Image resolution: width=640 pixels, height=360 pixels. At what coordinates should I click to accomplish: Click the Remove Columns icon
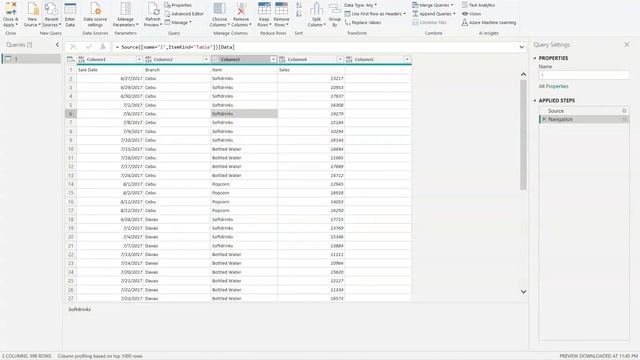tap(241, 9)
